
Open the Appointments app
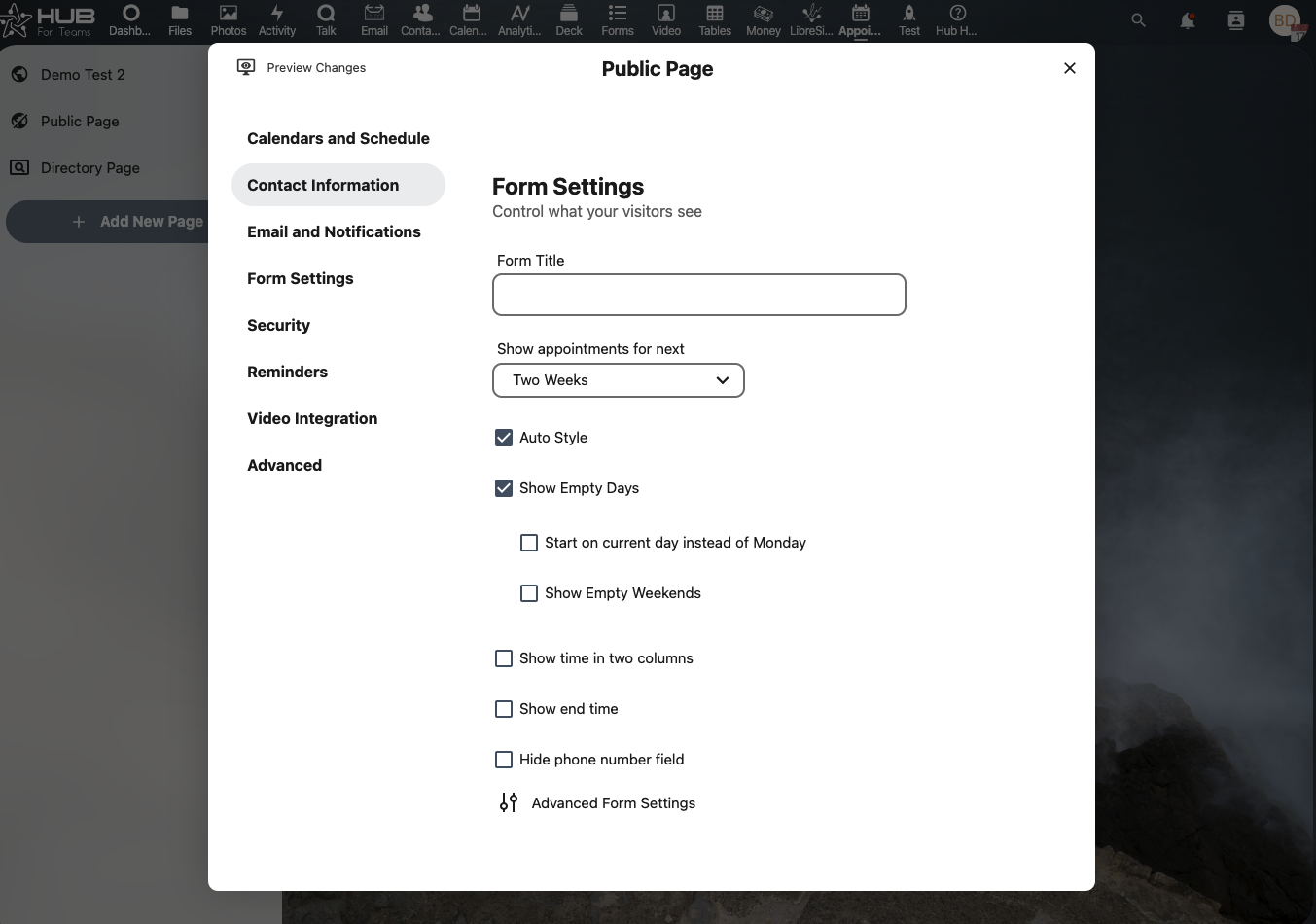[860, 19]
